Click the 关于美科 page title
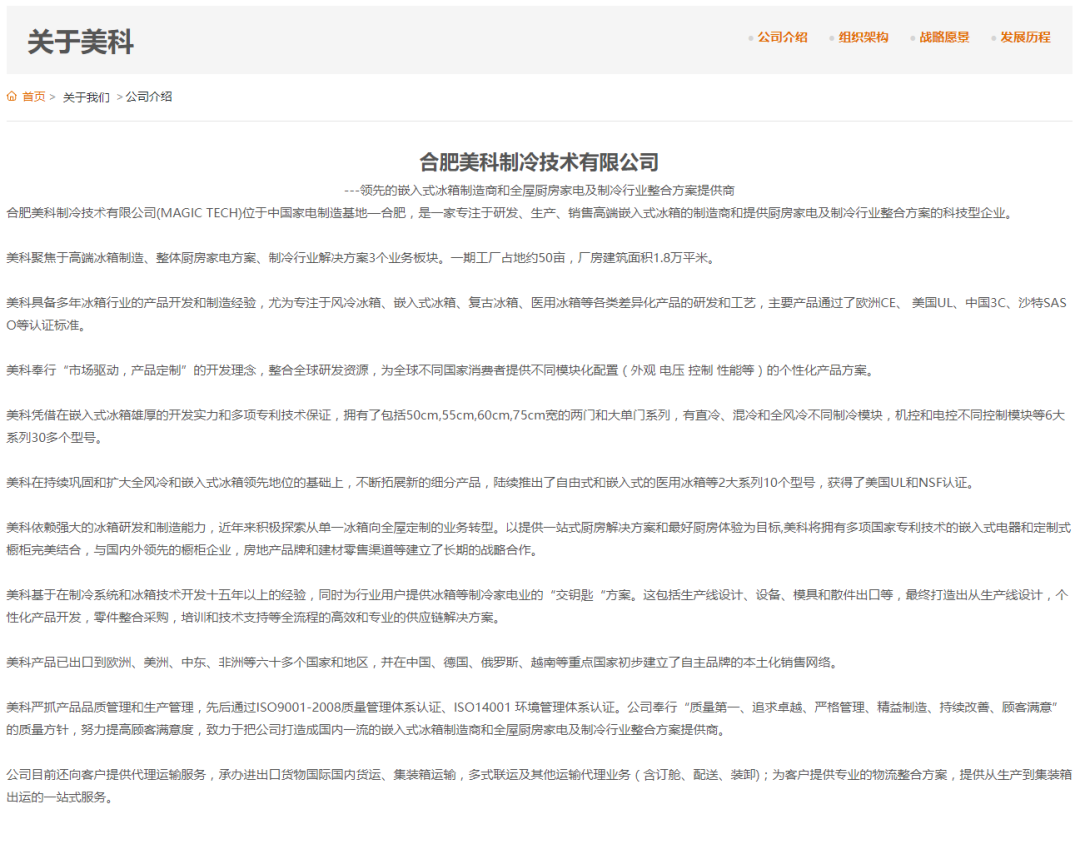 click(81, 42)
